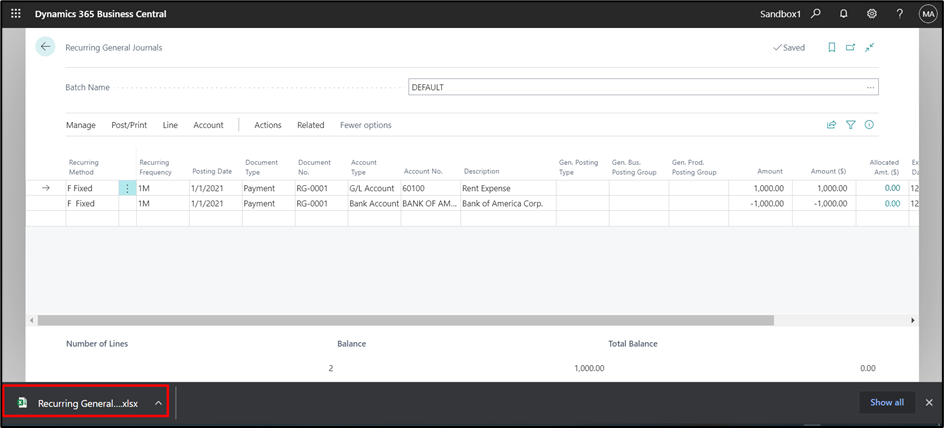
Task: Show the FactBox information icon
Action: click(869, 125)
